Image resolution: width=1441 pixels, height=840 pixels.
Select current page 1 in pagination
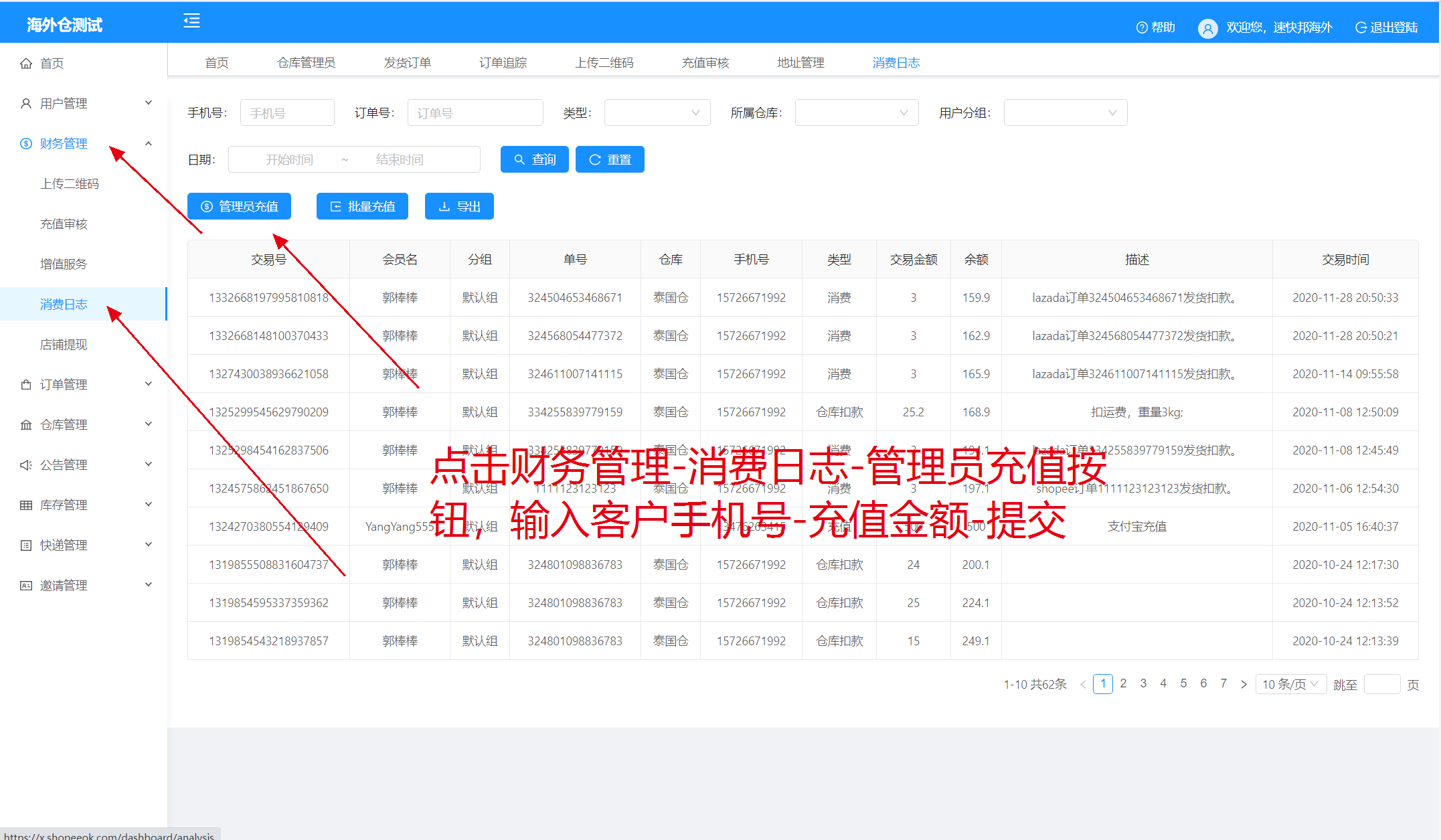(1103, 683)
